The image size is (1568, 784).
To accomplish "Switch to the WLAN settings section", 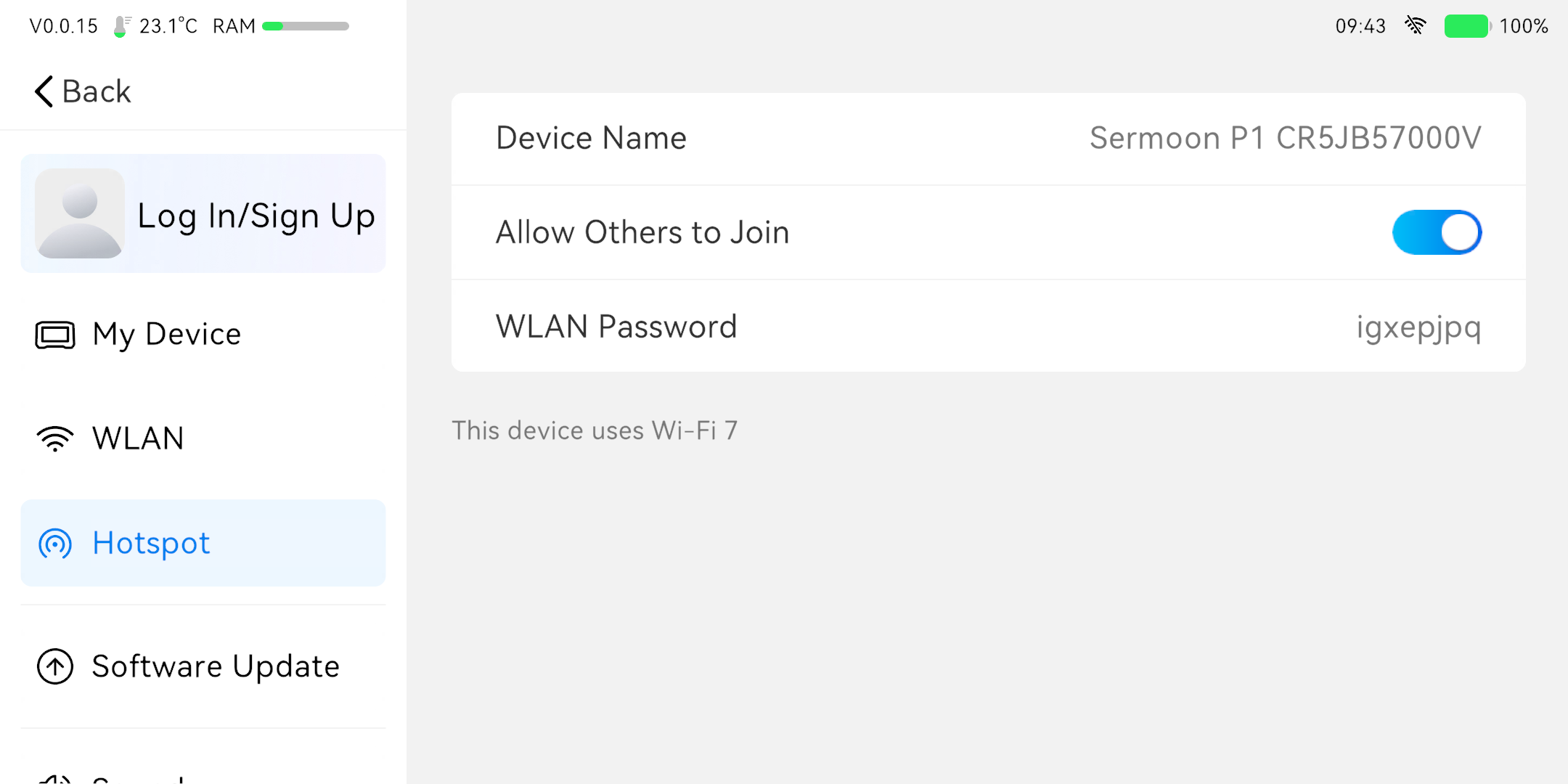I will [x=138, y=438].
